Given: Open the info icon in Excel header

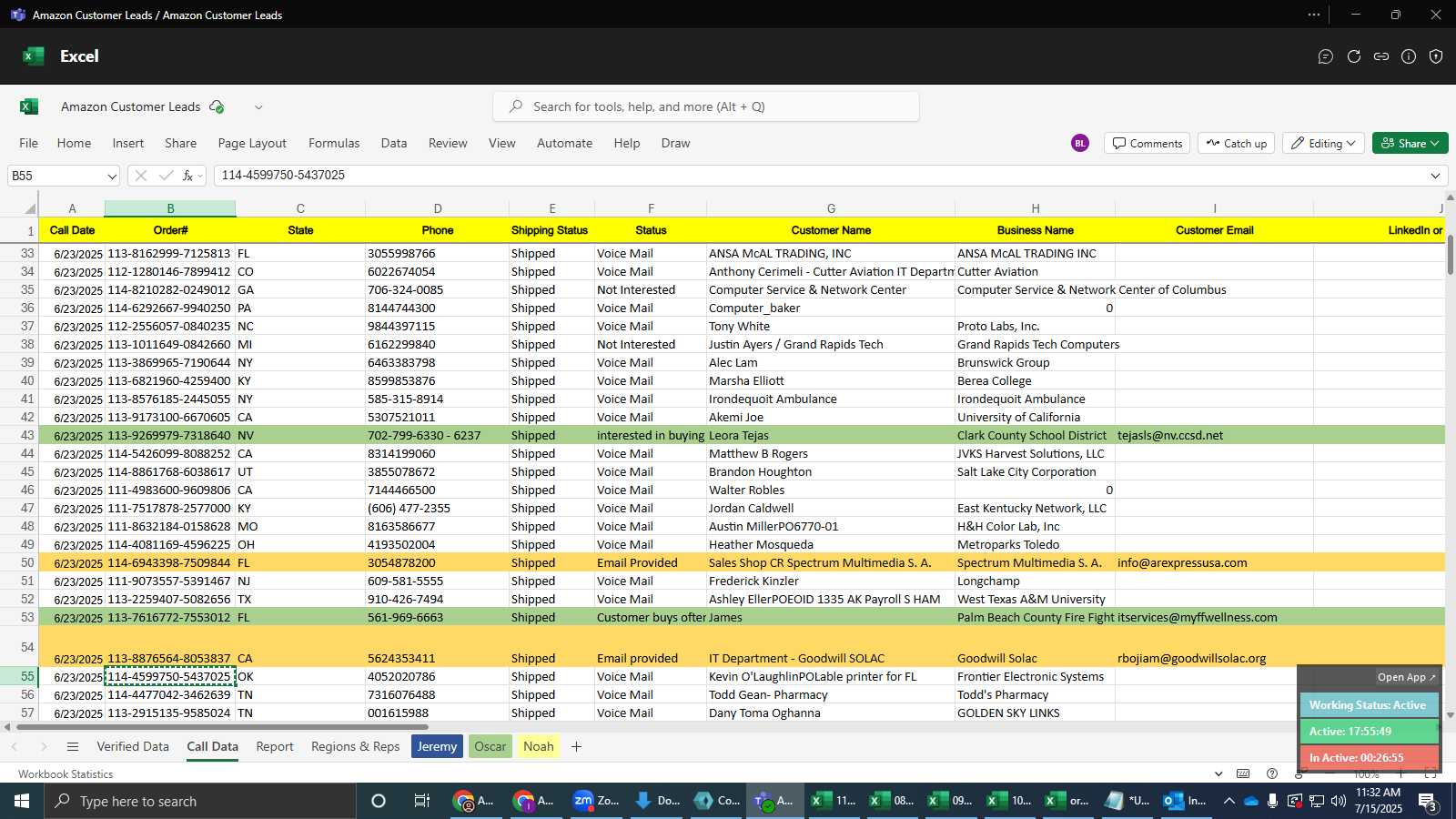Looking at the screenshot, I should [x=1409, y=56].
